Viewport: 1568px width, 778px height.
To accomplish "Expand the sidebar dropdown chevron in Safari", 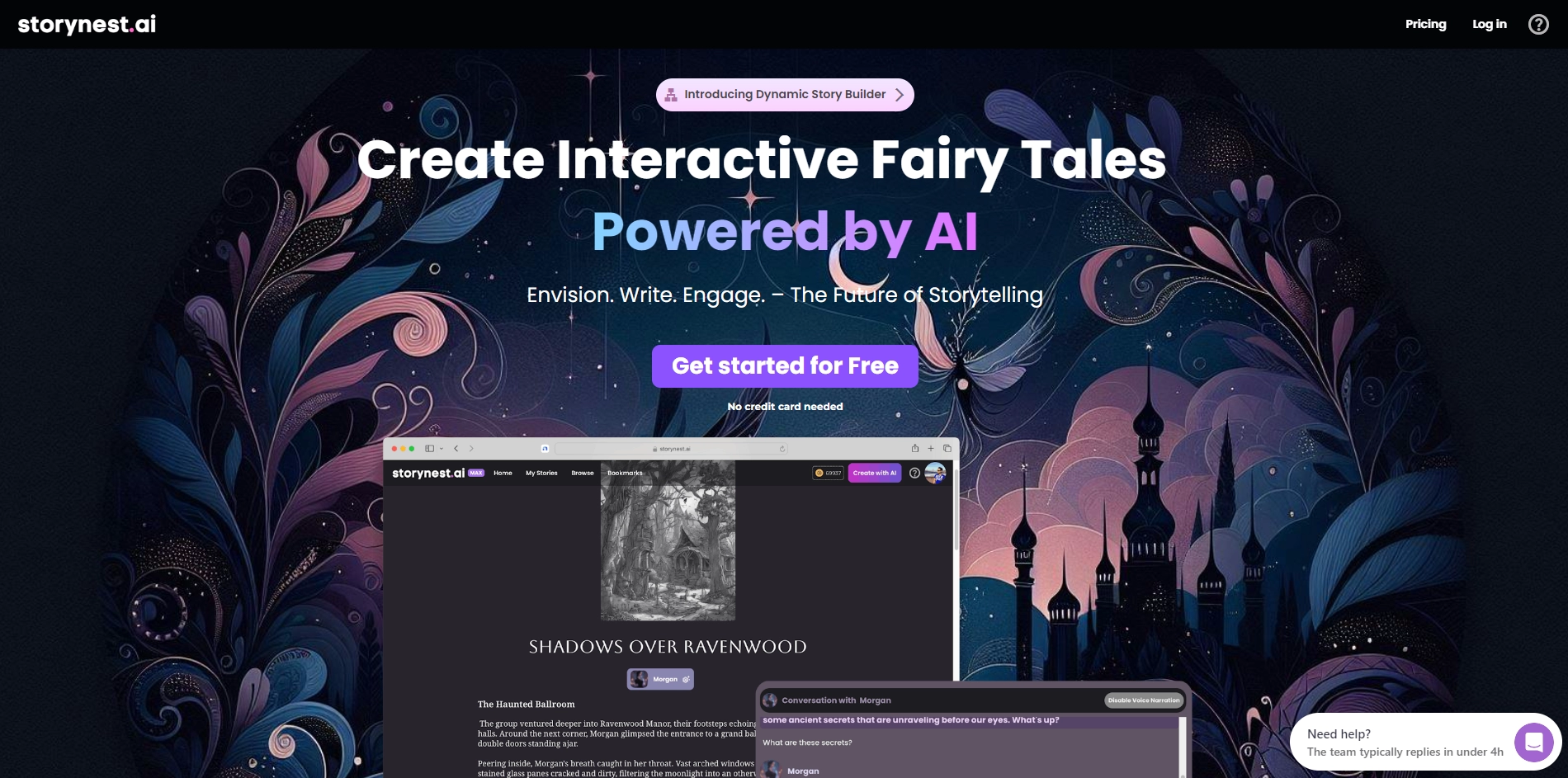I will [x=441, y=449].
